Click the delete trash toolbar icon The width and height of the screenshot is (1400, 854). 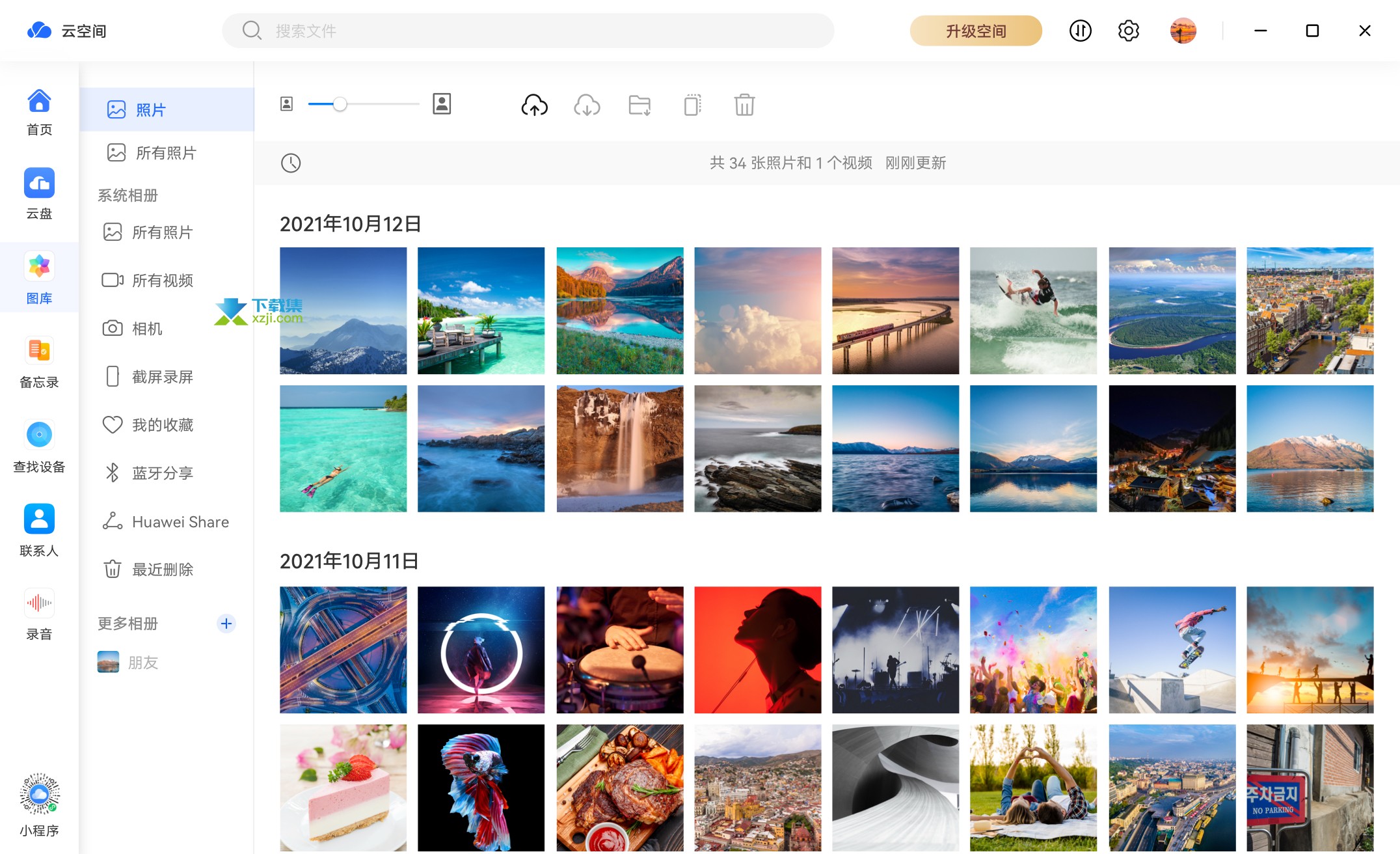coord(744,105)
